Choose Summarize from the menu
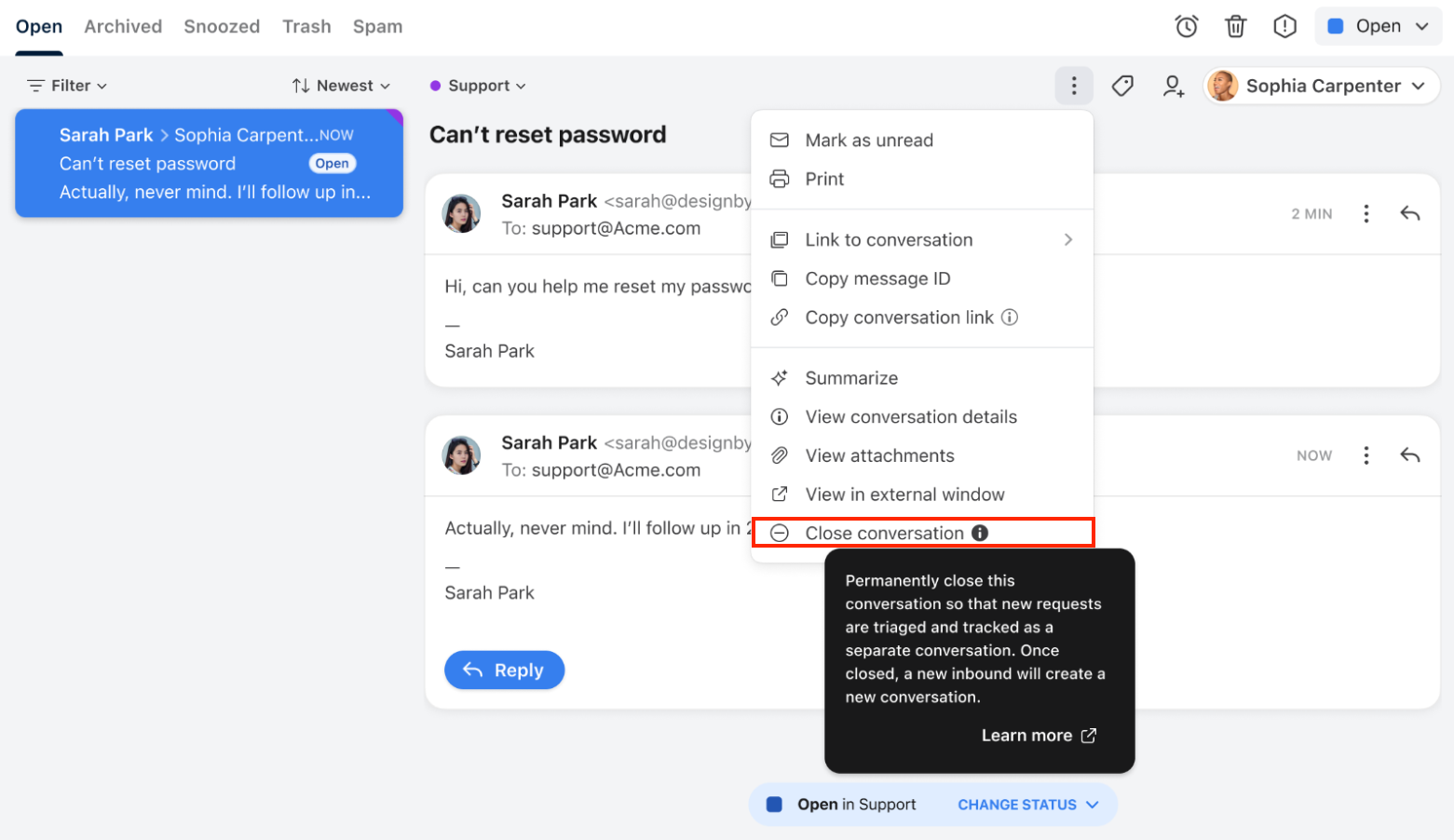1454x840 pixels. (x=922, y=378)
